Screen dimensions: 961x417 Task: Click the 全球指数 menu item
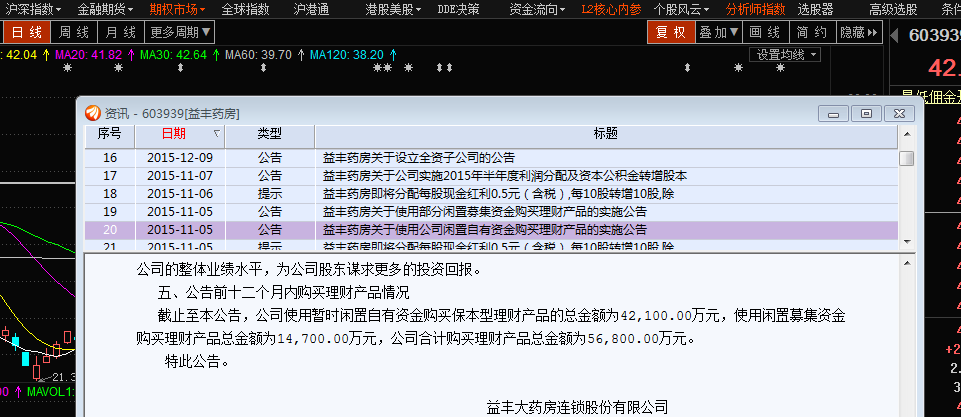(245, 9)
